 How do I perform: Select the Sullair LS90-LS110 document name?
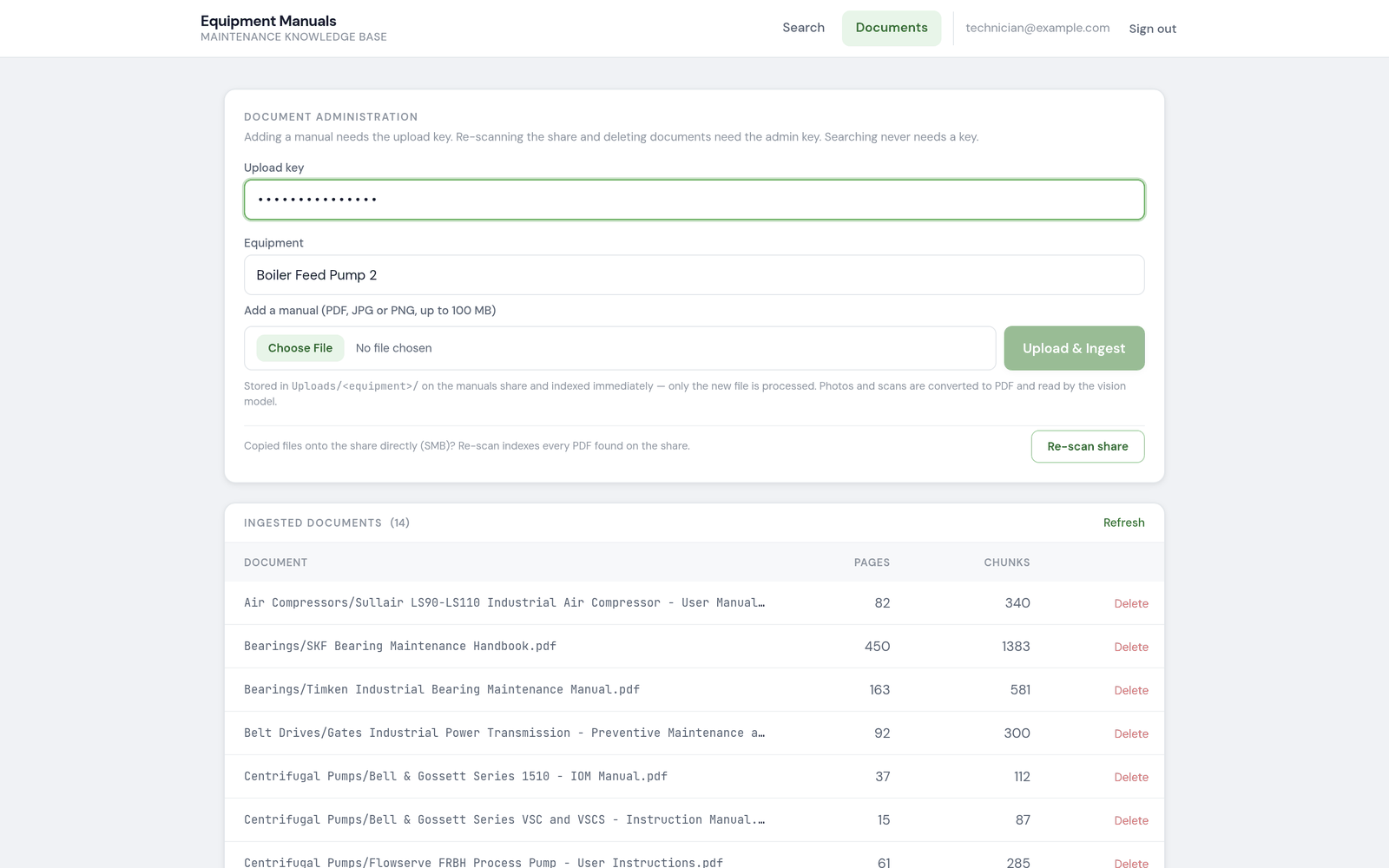504,602
